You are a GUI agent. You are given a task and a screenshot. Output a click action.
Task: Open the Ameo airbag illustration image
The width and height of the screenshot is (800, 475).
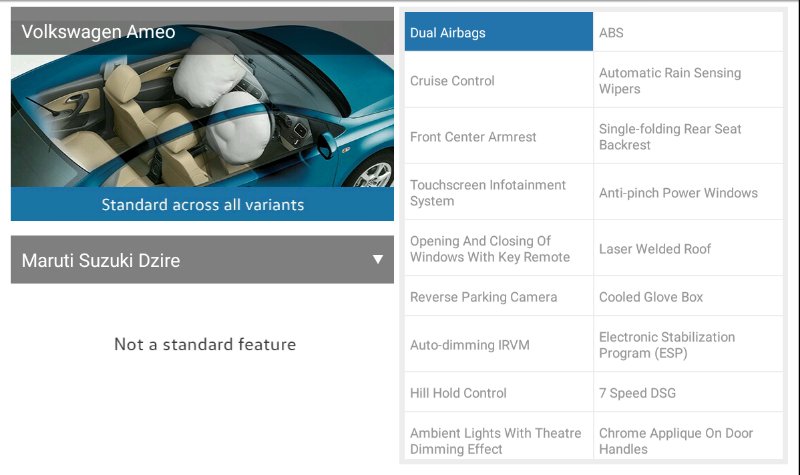point(202,121)
